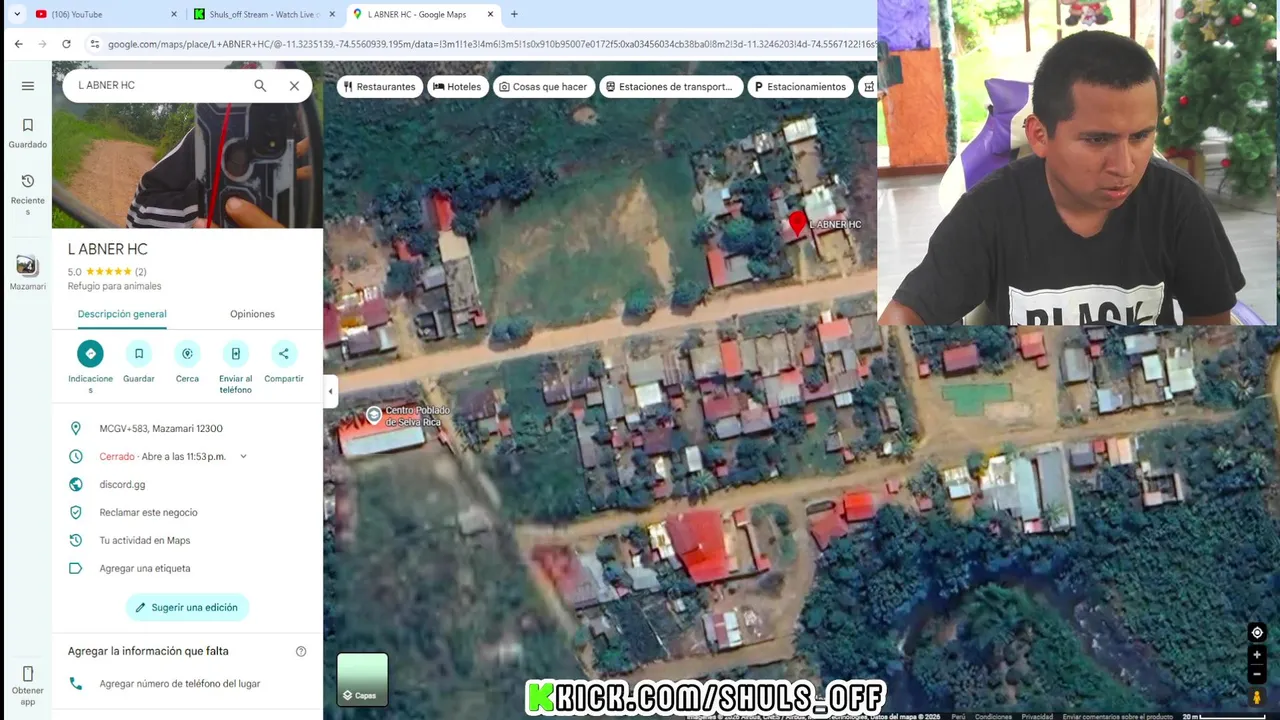Screen dimensions: 1280x720
Task: Click the Refugio para animales category text
Action: pos(114,286)
